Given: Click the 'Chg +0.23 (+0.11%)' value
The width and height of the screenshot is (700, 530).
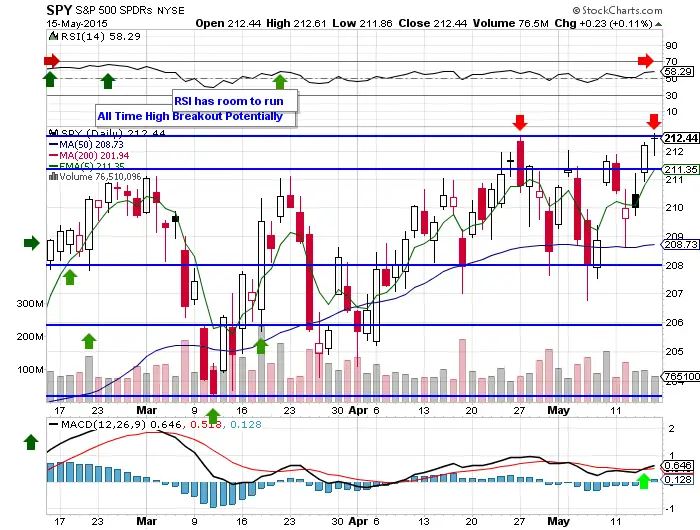Looking at the screenshot, I should tap(603, 23).
